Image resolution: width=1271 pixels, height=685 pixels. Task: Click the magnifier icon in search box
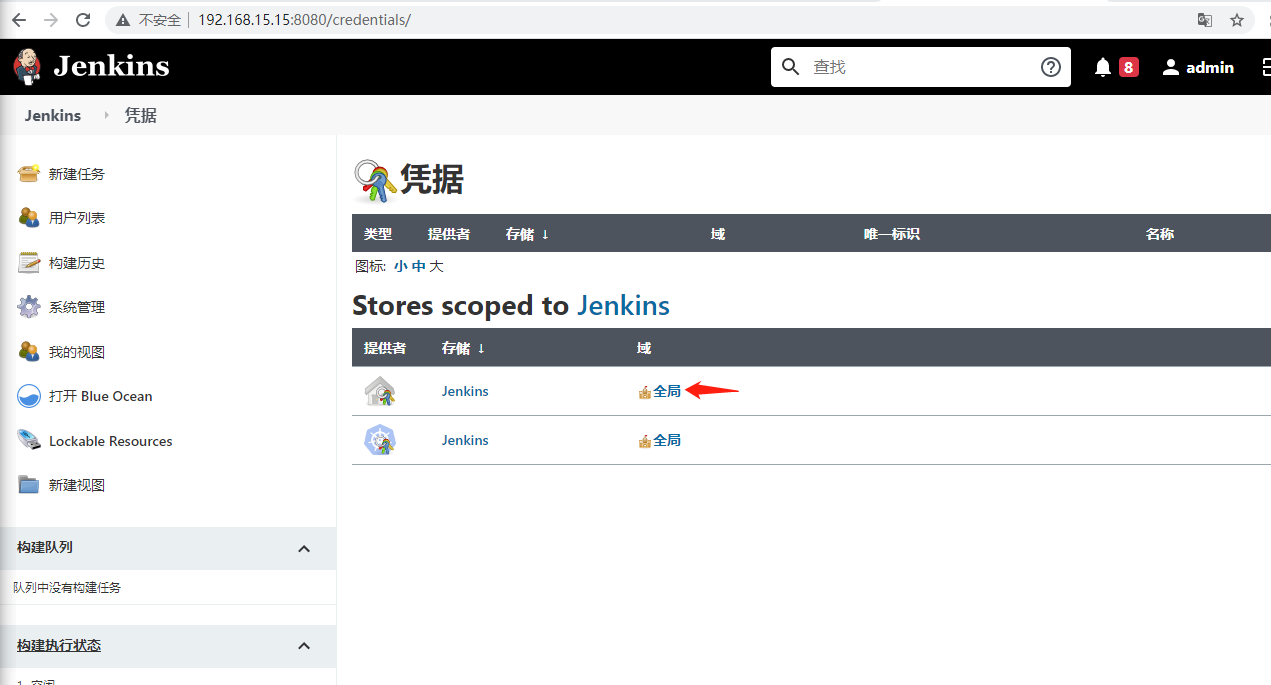click(791, 67)
